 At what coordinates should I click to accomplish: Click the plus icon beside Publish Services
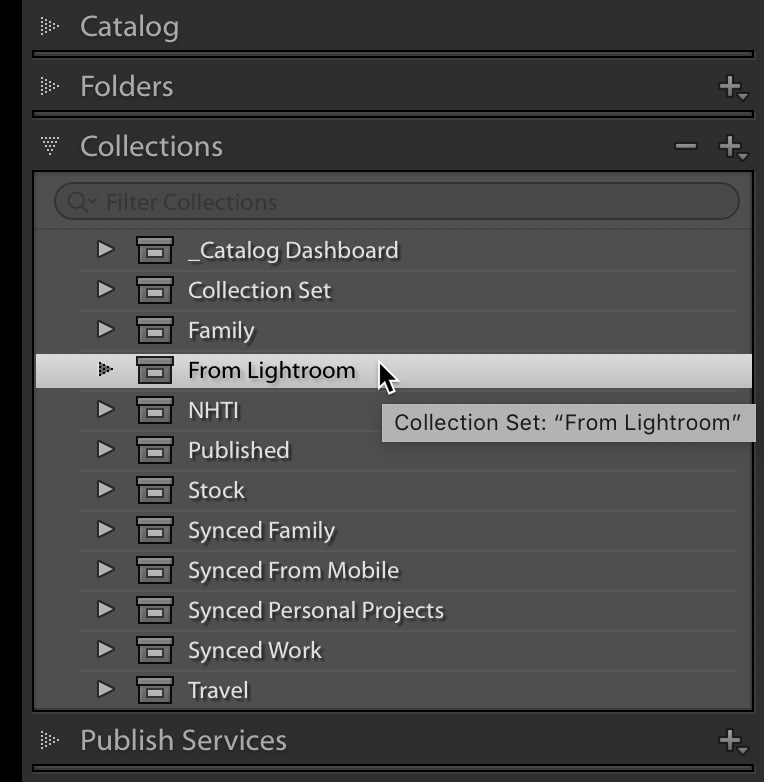point(733,741)
